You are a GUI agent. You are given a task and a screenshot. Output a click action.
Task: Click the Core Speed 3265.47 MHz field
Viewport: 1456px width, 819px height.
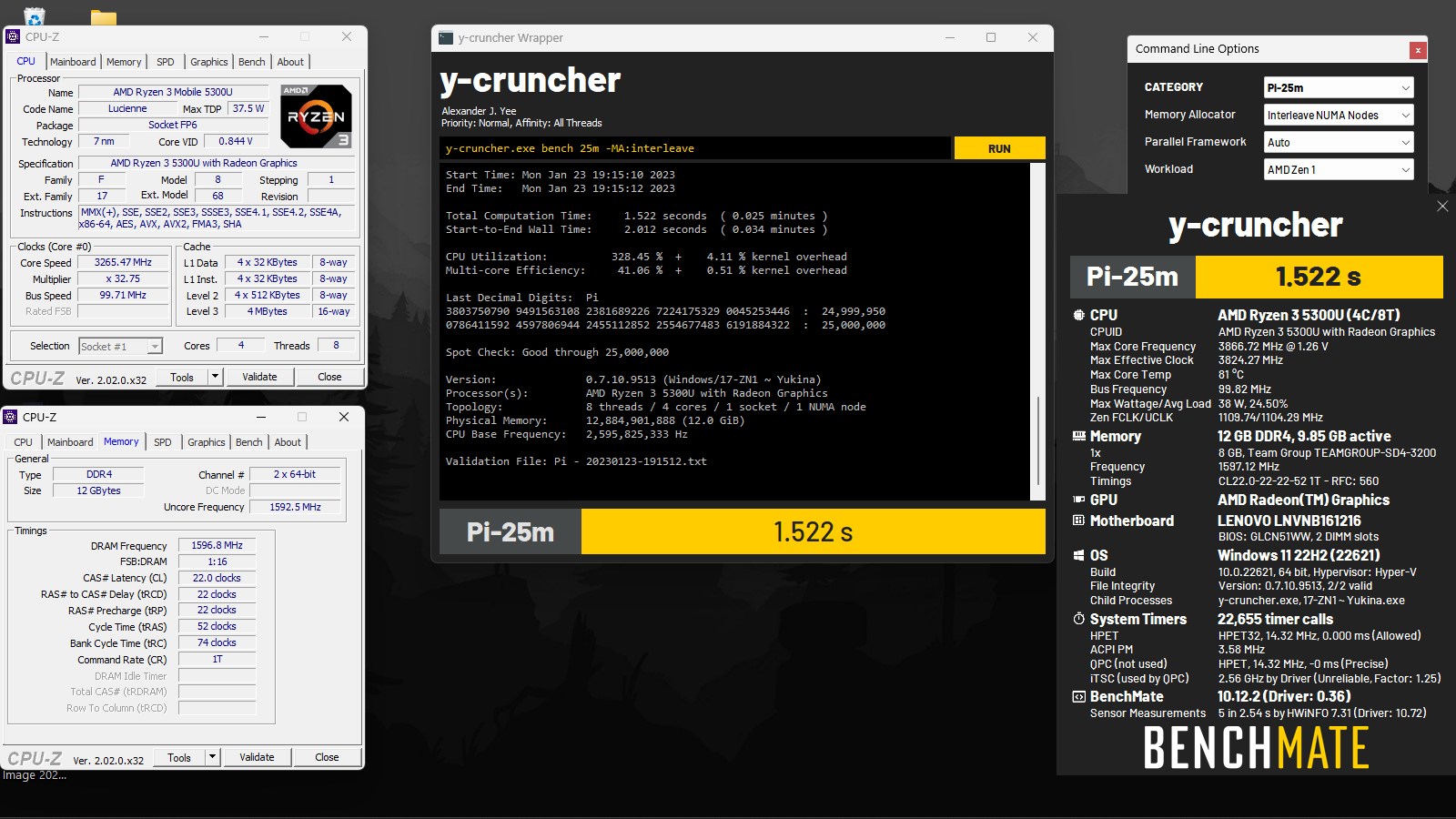(x=123, y=262)
